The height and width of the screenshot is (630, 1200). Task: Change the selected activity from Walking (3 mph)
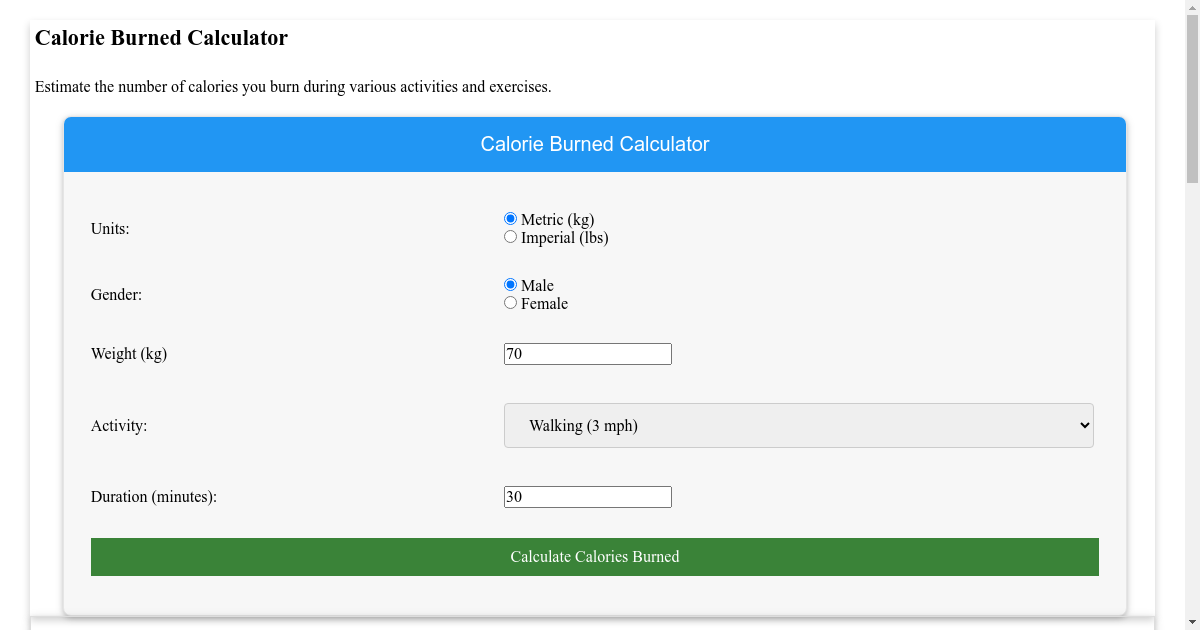click(798, 425)
